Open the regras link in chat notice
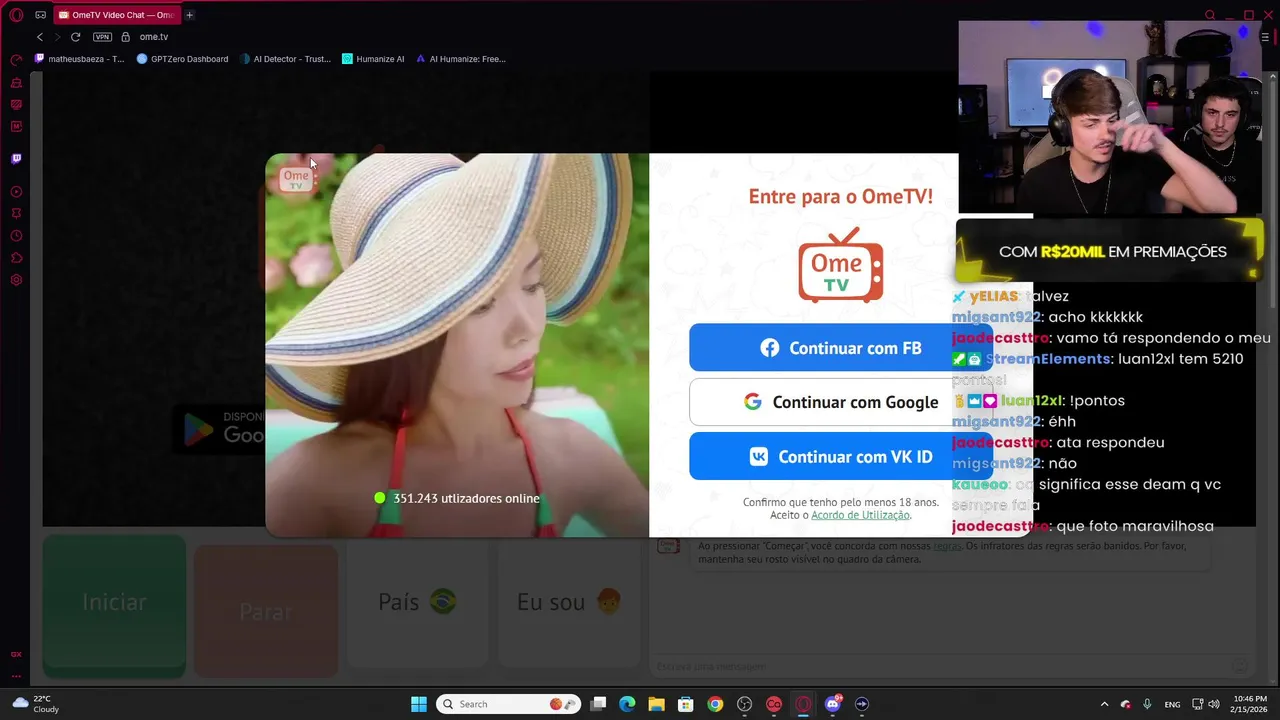Viewport: 1280px width, 720px height. tap(947, 546)
